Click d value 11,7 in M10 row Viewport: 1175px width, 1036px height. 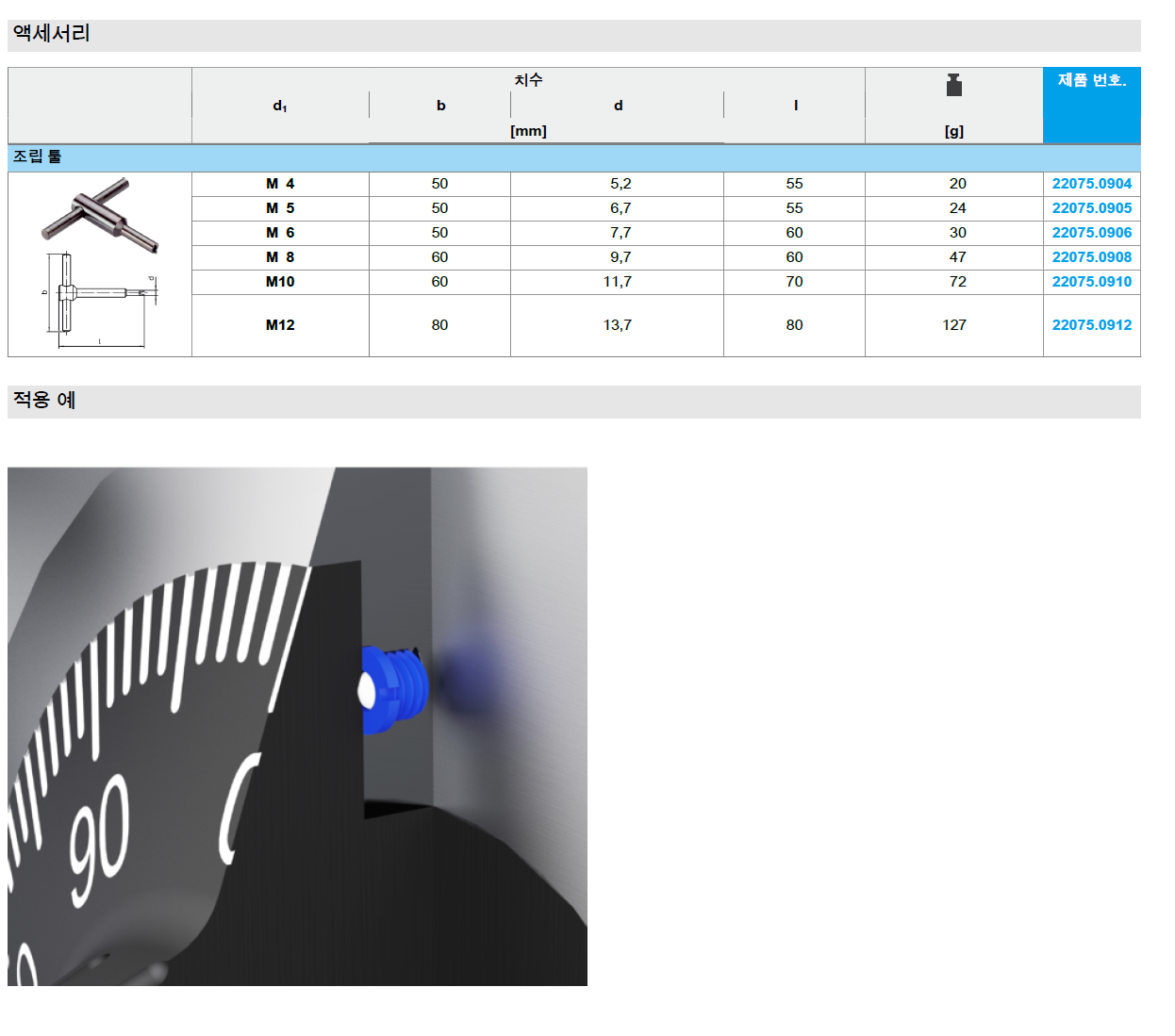tap(618, 282)
